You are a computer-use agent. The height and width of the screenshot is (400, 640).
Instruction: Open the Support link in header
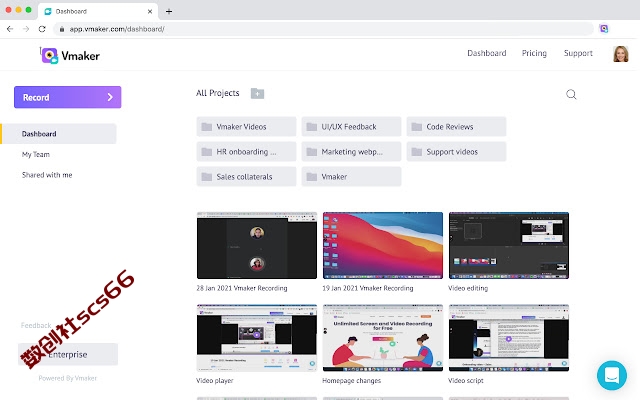pos(578,53)
